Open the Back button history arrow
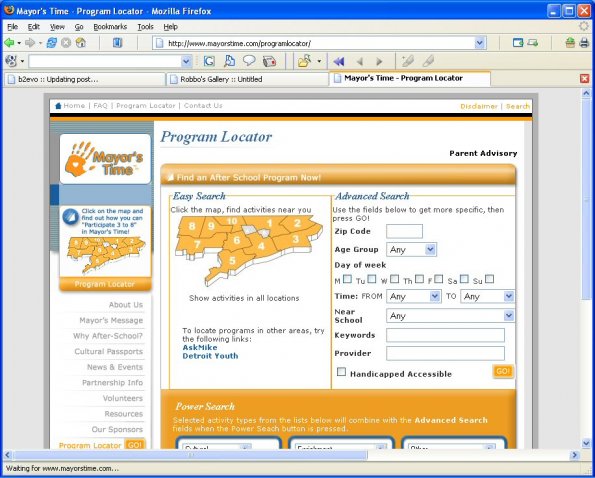 tap(19, 43)
